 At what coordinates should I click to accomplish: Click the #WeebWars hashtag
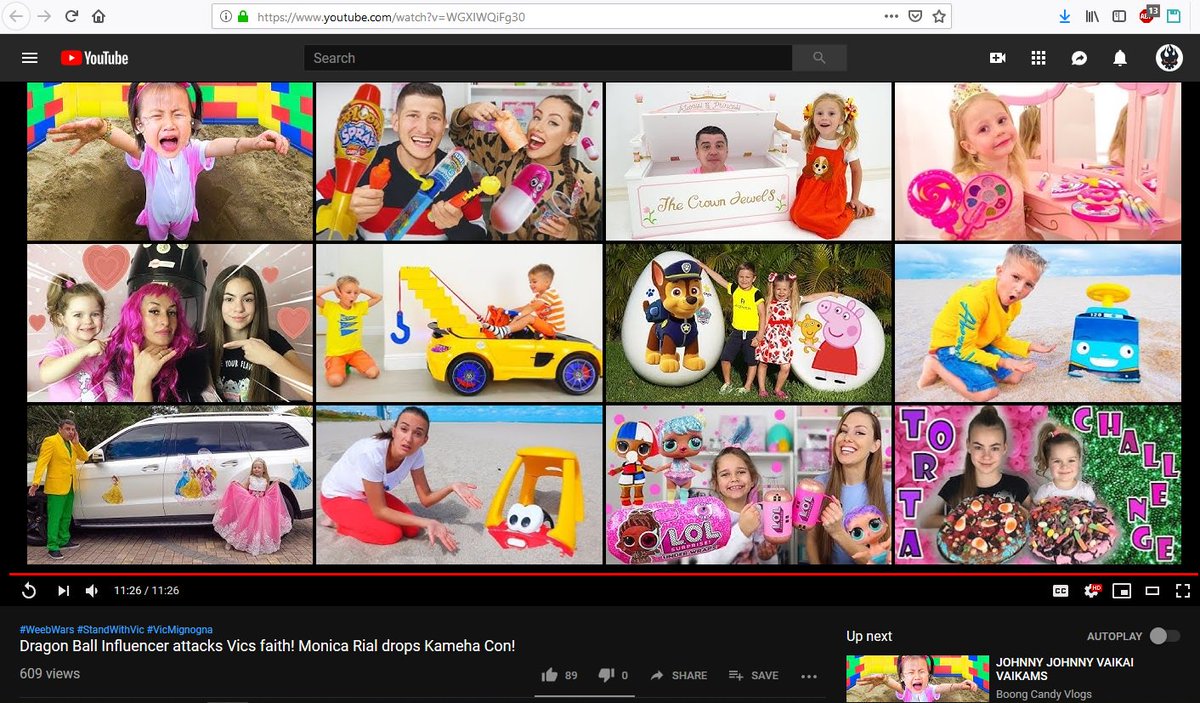pos(46,629)
